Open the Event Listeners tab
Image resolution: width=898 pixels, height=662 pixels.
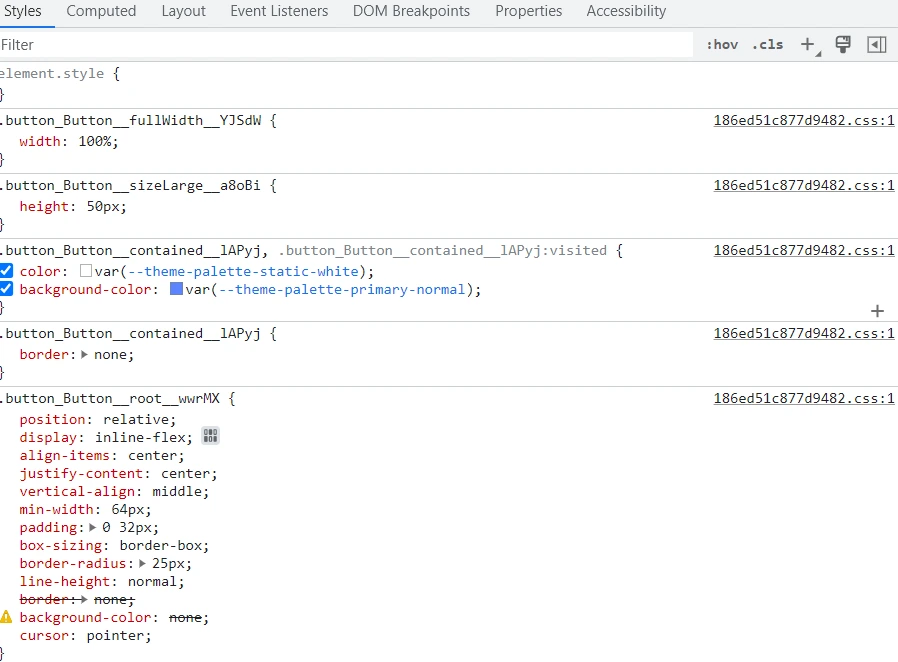pyautogui.click(x=279, y=11)
